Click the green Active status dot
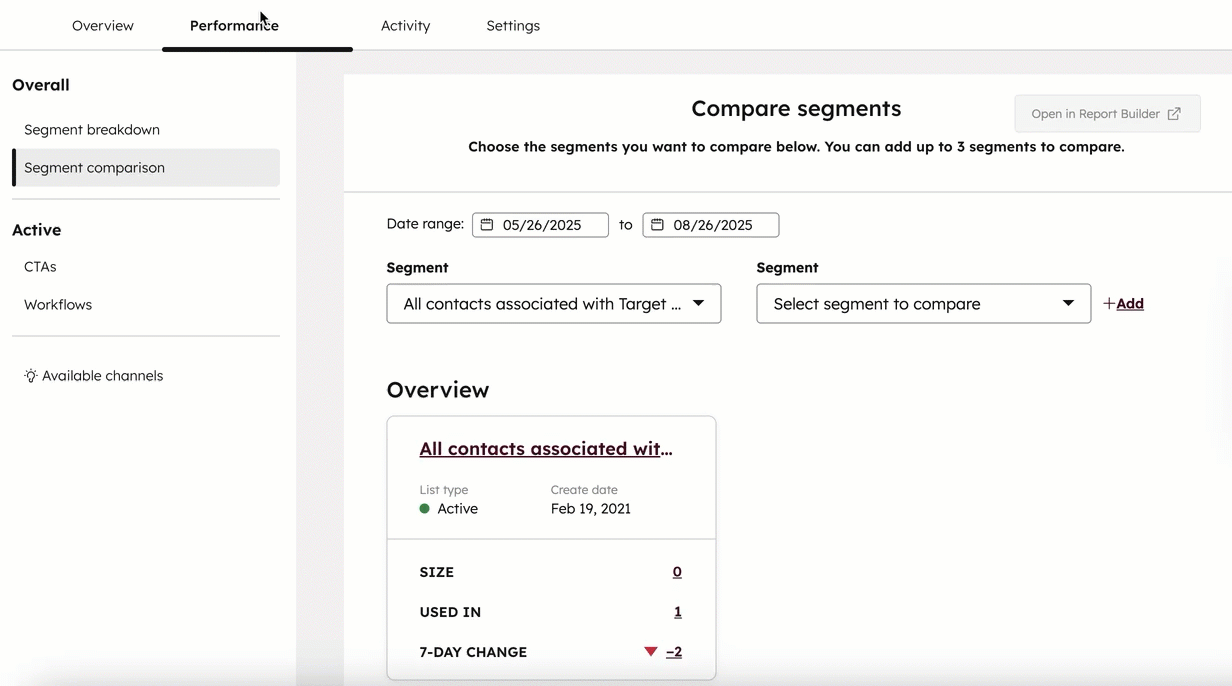This screenshot has height=686, width=1232. tap(424, 508)
